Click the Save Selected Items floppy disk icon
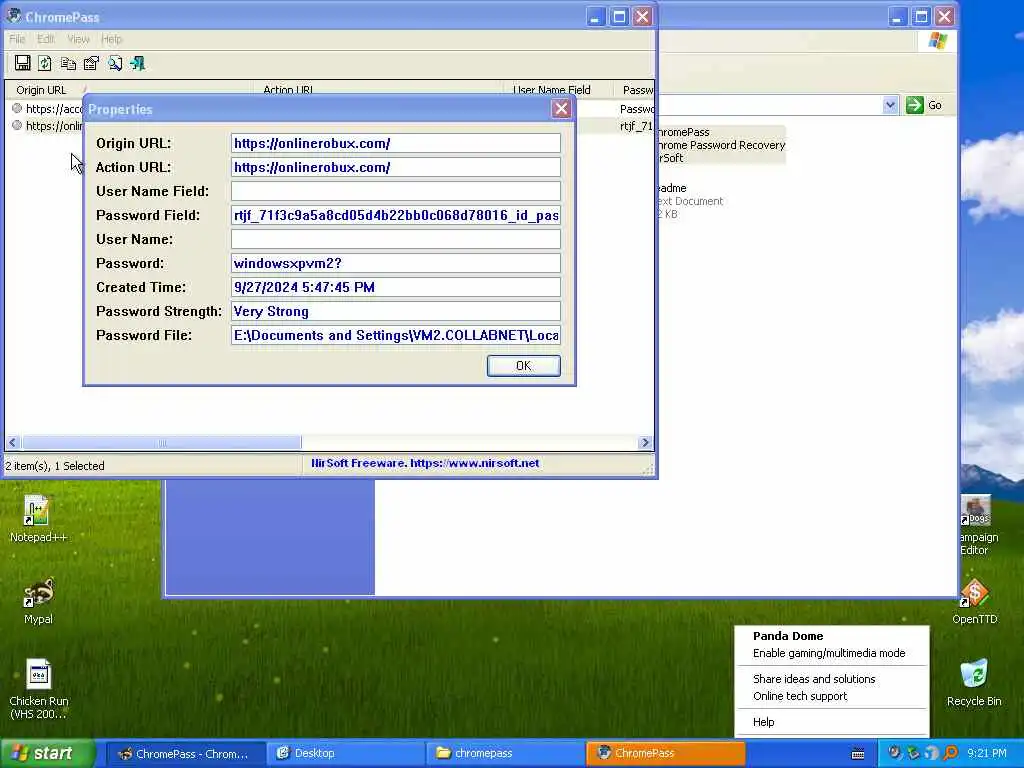Screen dimensions: 1024x768 click(x=23, y=63)
